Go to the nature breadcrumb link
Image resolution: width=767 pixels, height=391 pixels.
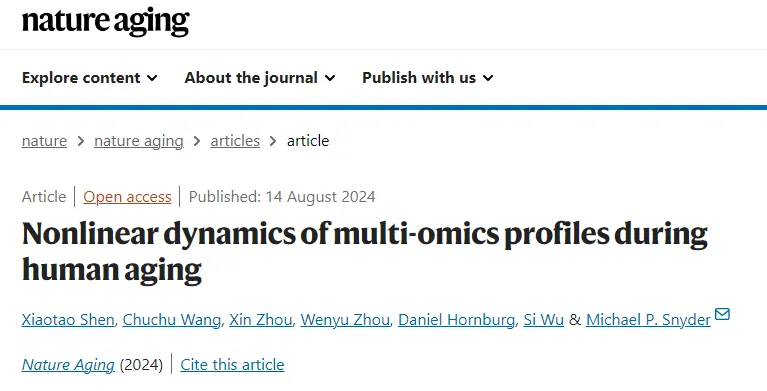point(45,141)
